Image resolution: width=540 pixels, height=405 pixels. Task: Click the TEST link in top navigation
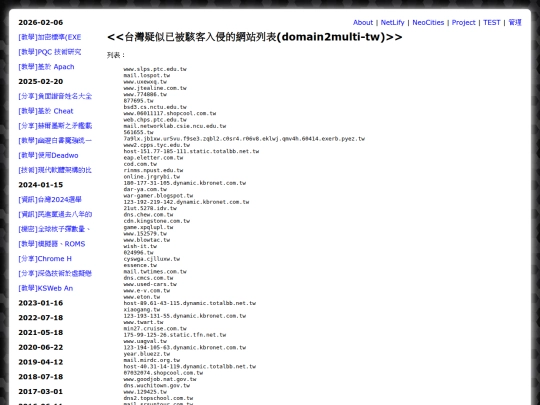pos(491,22)
